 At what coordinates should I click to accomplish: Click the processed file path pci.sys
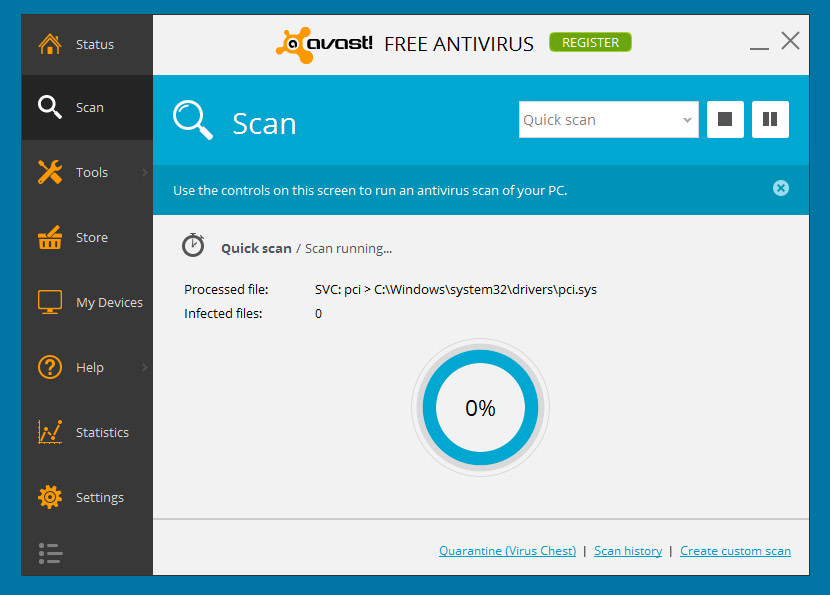point(456,290)
